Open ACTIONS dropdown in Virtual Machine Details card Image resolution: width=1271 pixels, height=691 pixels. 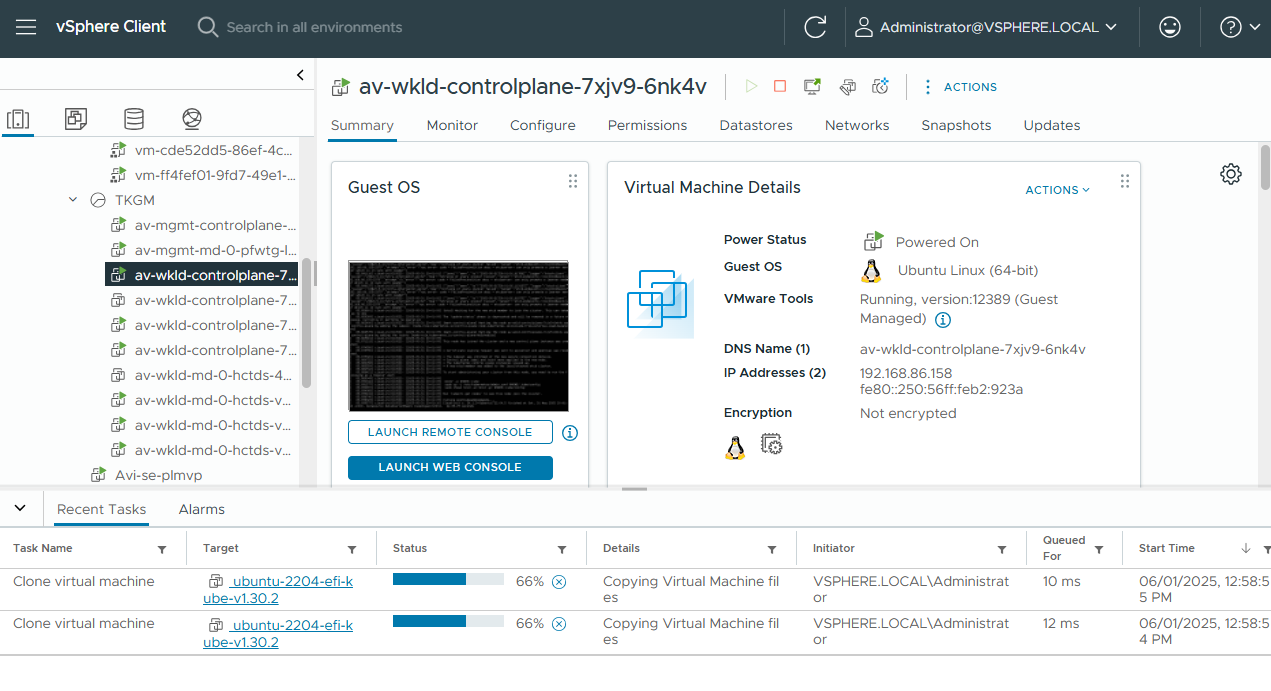pos(1058,190)
